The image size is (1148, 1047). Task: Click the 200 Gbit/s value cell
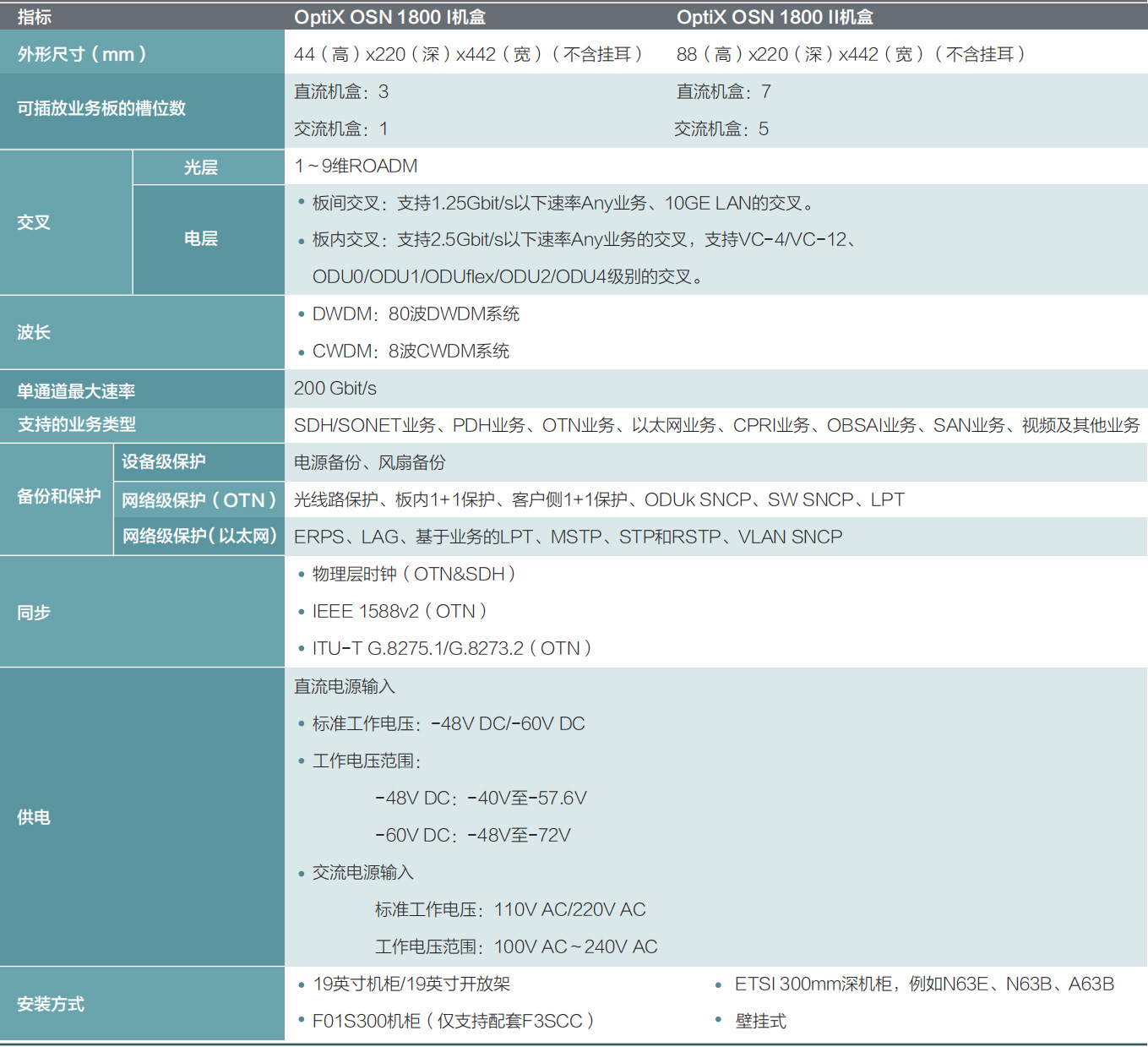335,389
